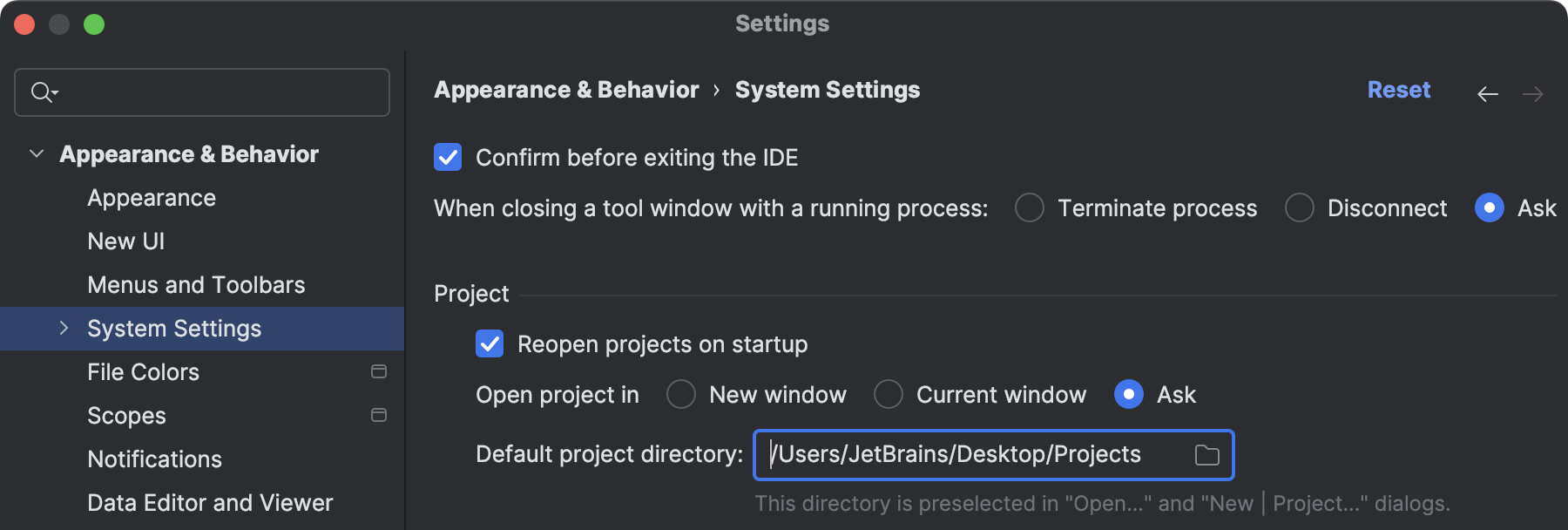Screen dimensions: 1568x530
Task: Click into the settings search field
Action: (x=218, y=92)
